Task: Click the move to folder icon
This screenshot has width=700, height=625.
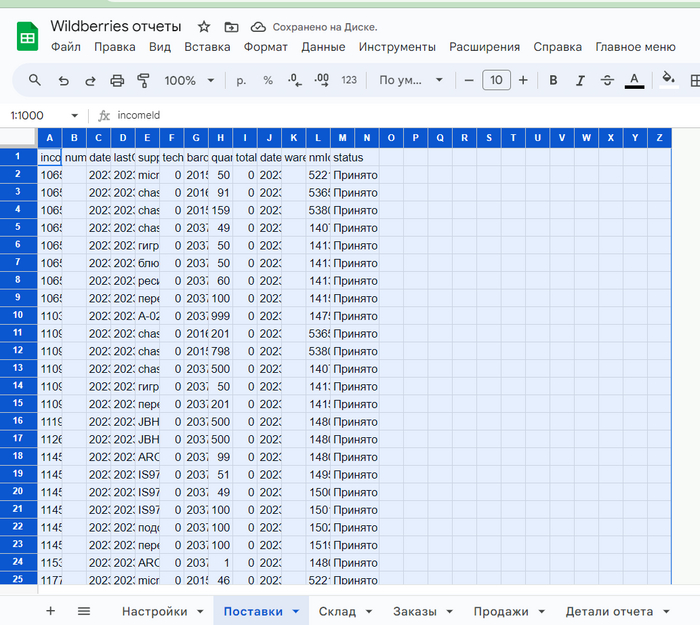Action: click(x=232, y=27)
